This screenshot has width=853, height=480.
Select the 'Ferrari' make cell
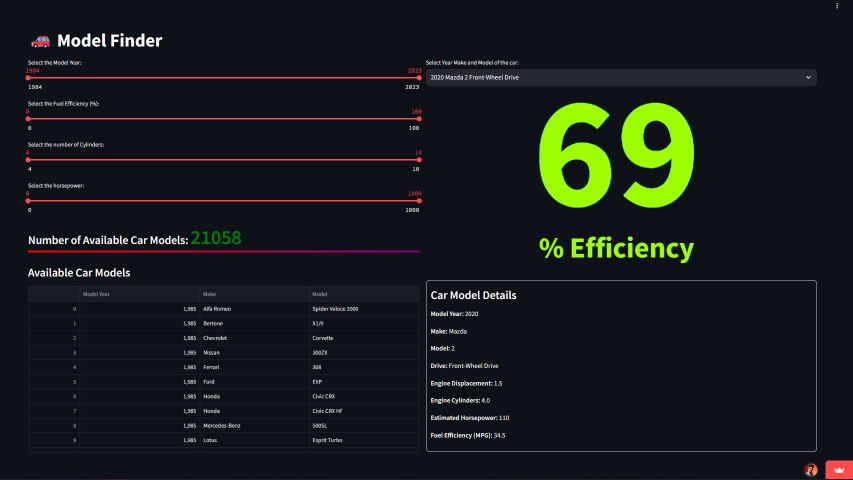click(254, 367)
